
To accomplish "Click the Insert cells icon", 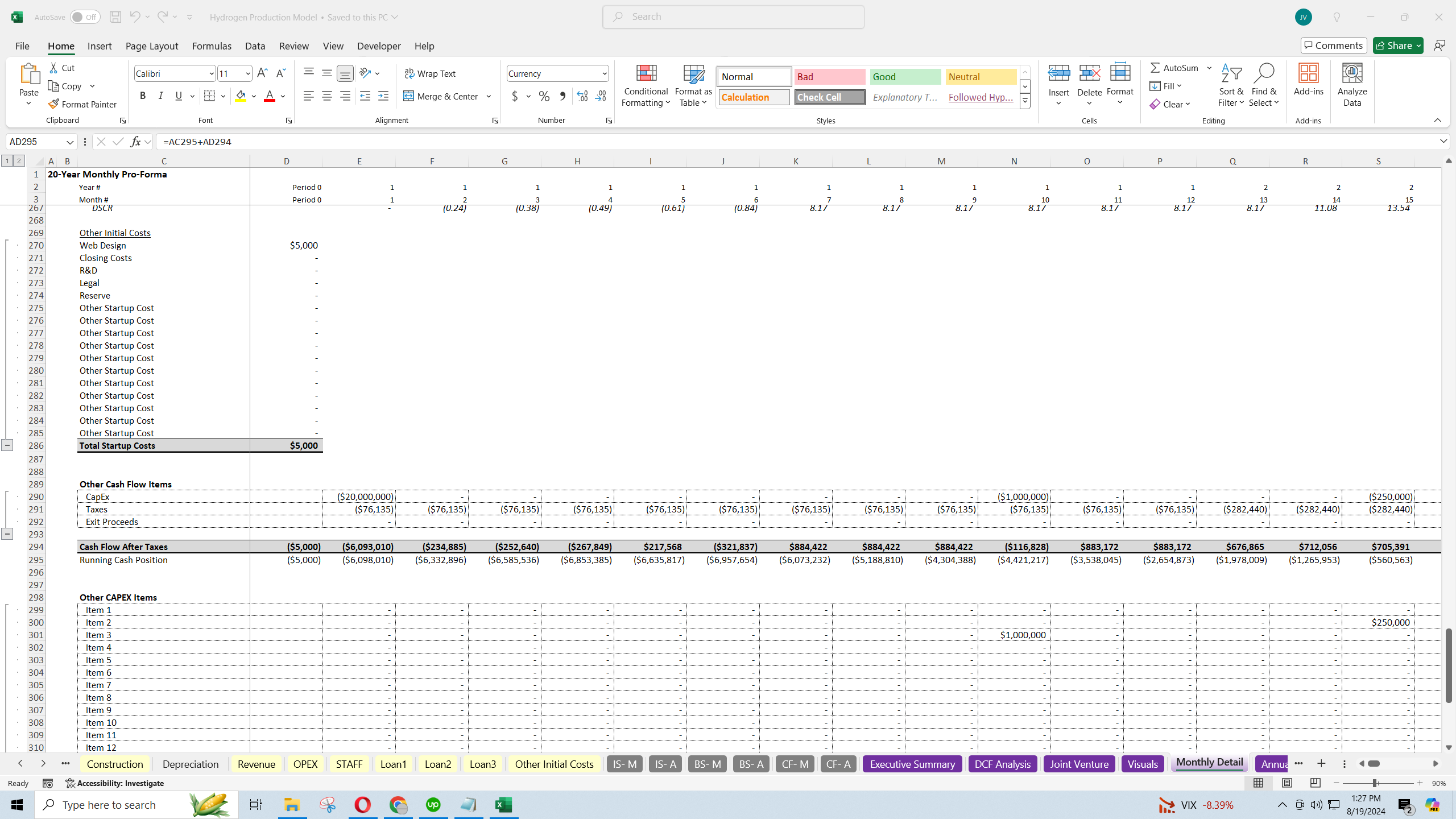I will (1058, 73).
